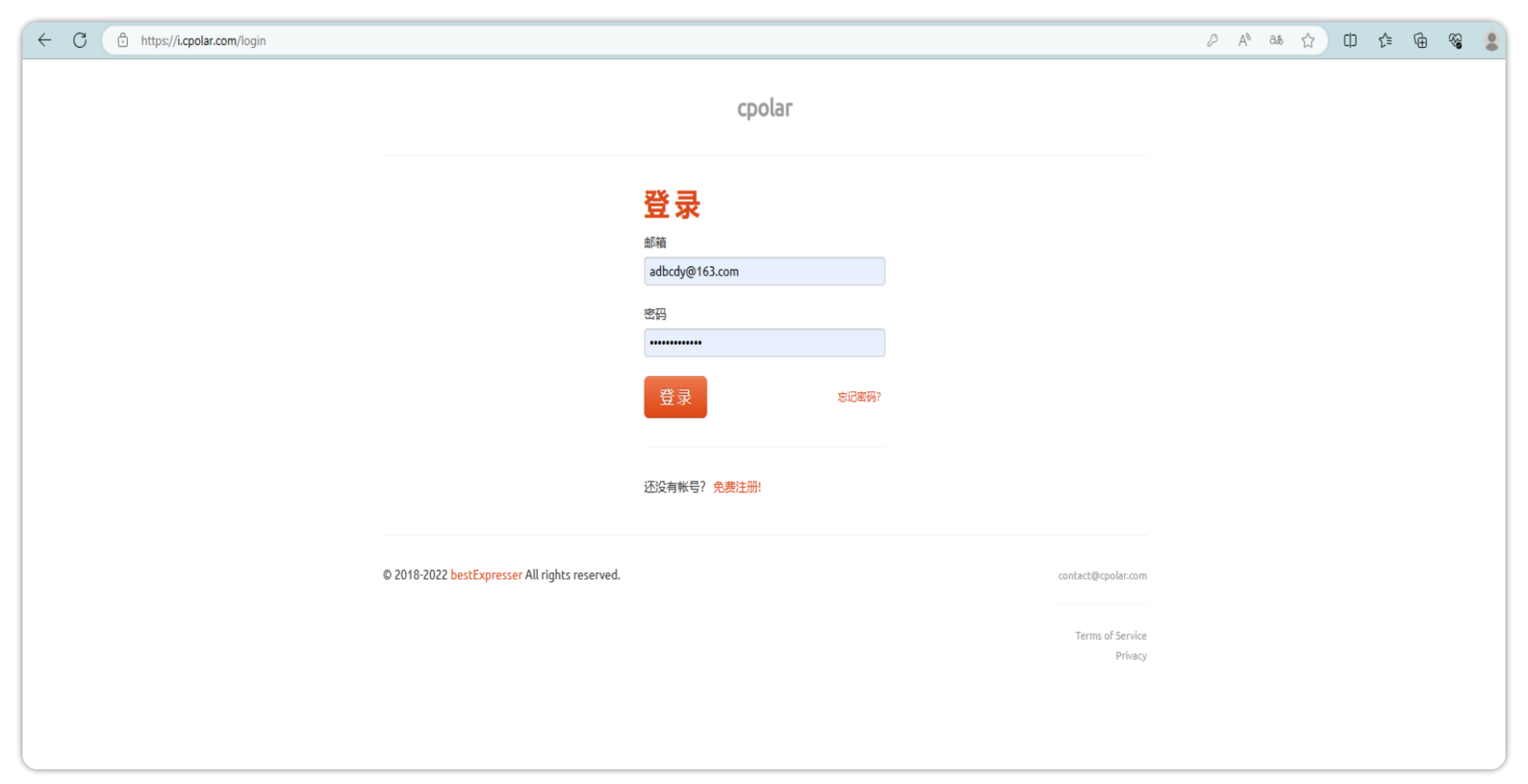Screen dimensions: 1528x784
Task: Open the 忘记密码? link
Action: 859,397
